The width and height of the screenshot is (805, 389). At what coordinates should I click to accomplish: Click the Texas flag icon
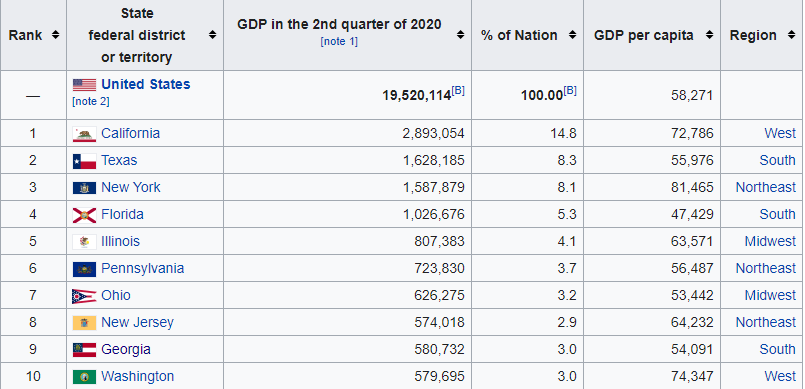click(84, 161)
